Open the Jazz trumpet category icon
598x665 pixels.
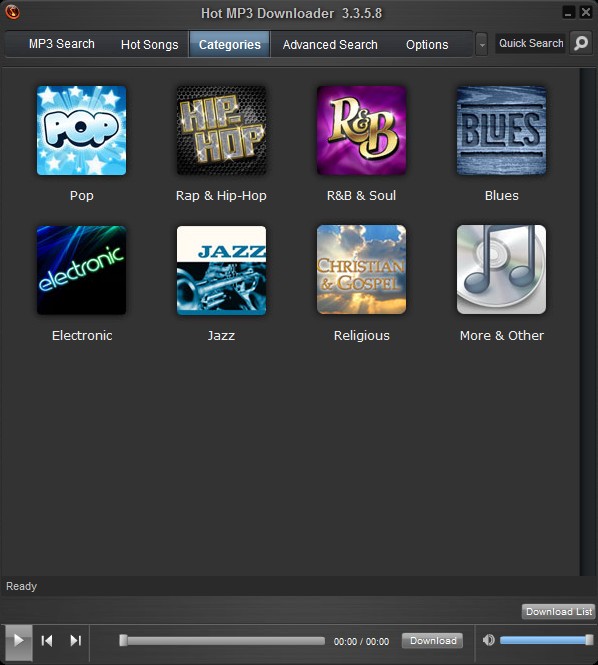pos(221,270)
